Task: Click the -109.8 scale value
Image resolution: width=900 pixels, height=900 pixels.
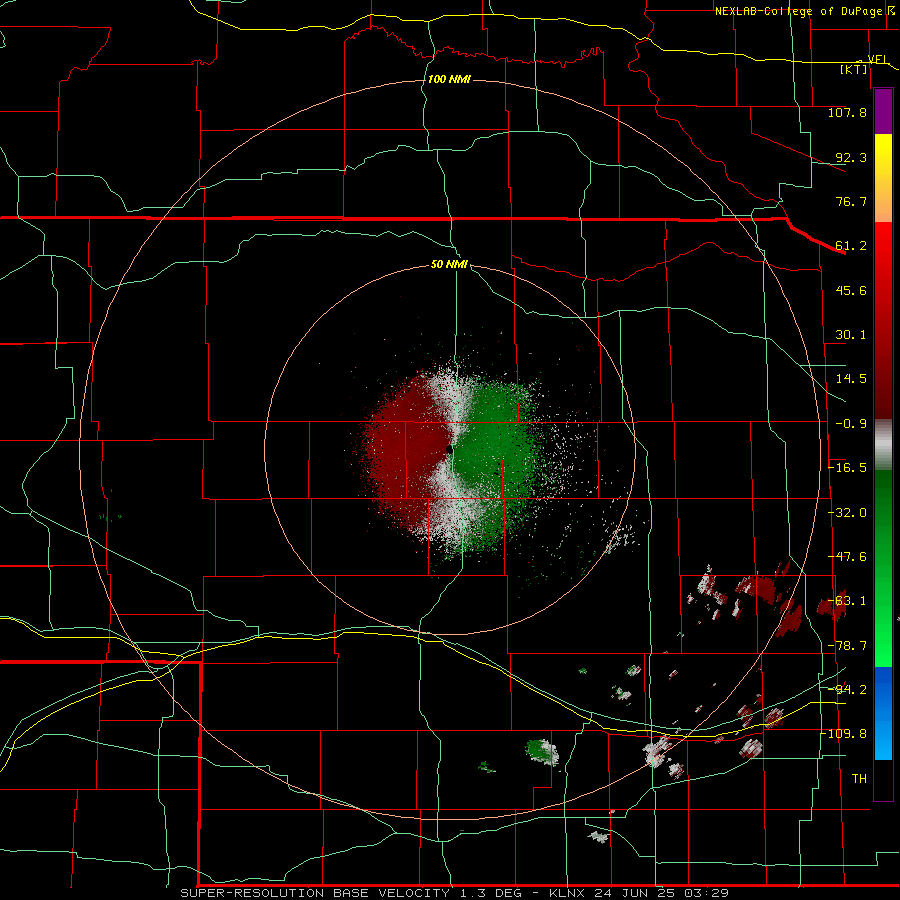Action: coord(844,734)
